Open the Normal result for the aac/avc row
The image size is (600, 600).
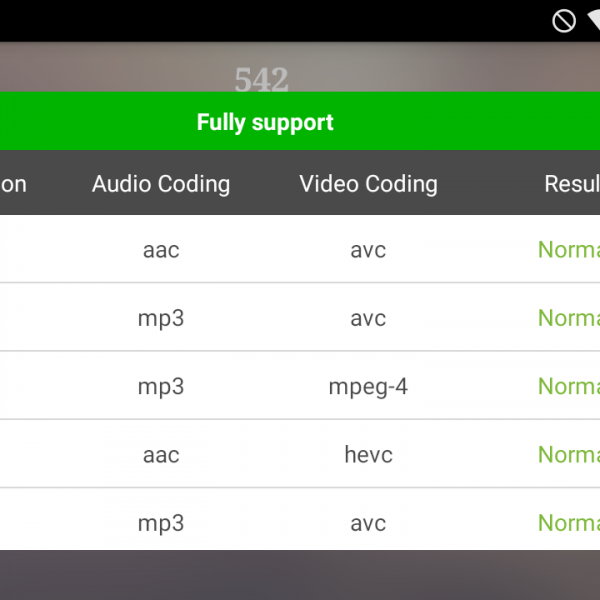click(x=568, y=249)
